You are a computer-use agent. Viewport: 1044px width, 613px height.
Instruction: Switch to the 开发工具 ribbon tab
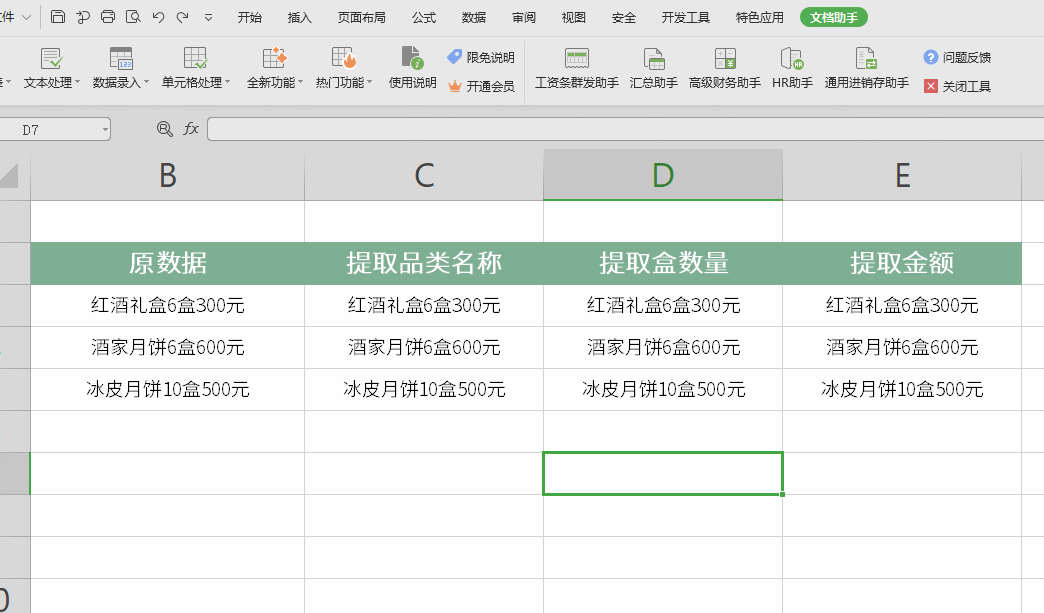coord(686,17)
